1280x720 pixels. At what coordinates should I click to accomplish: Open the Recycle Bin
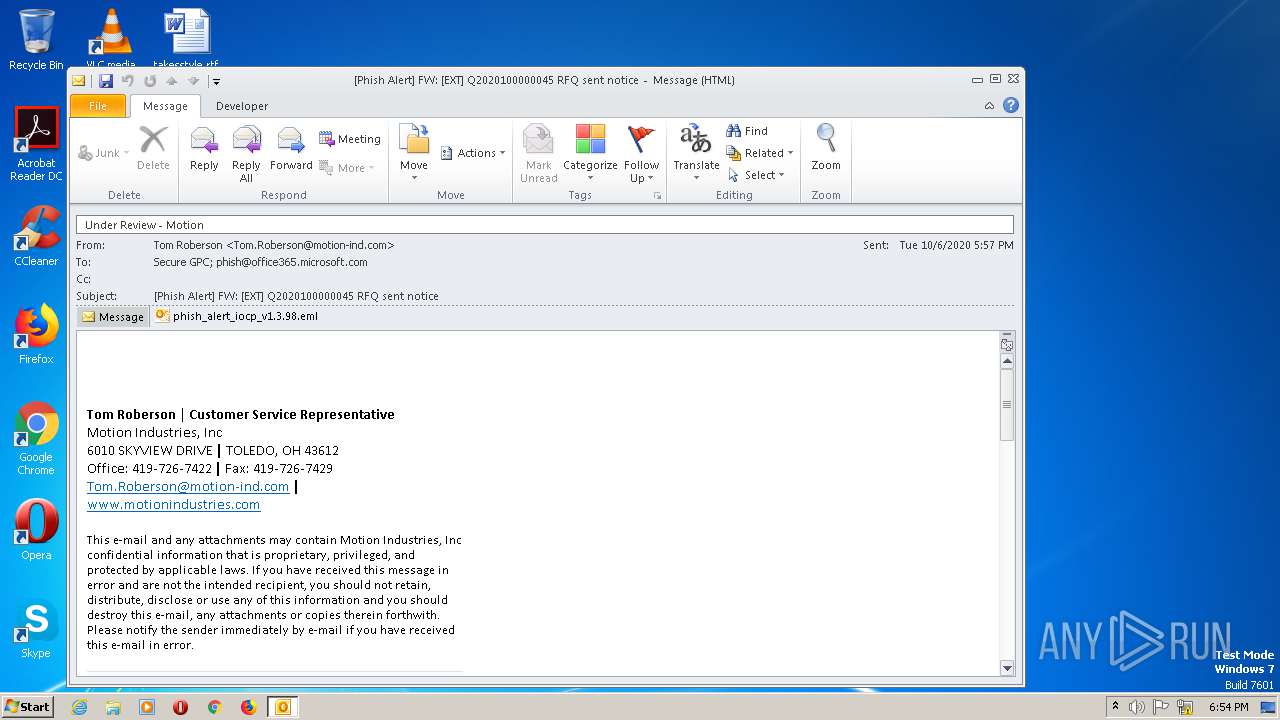(x=36, y=39)
